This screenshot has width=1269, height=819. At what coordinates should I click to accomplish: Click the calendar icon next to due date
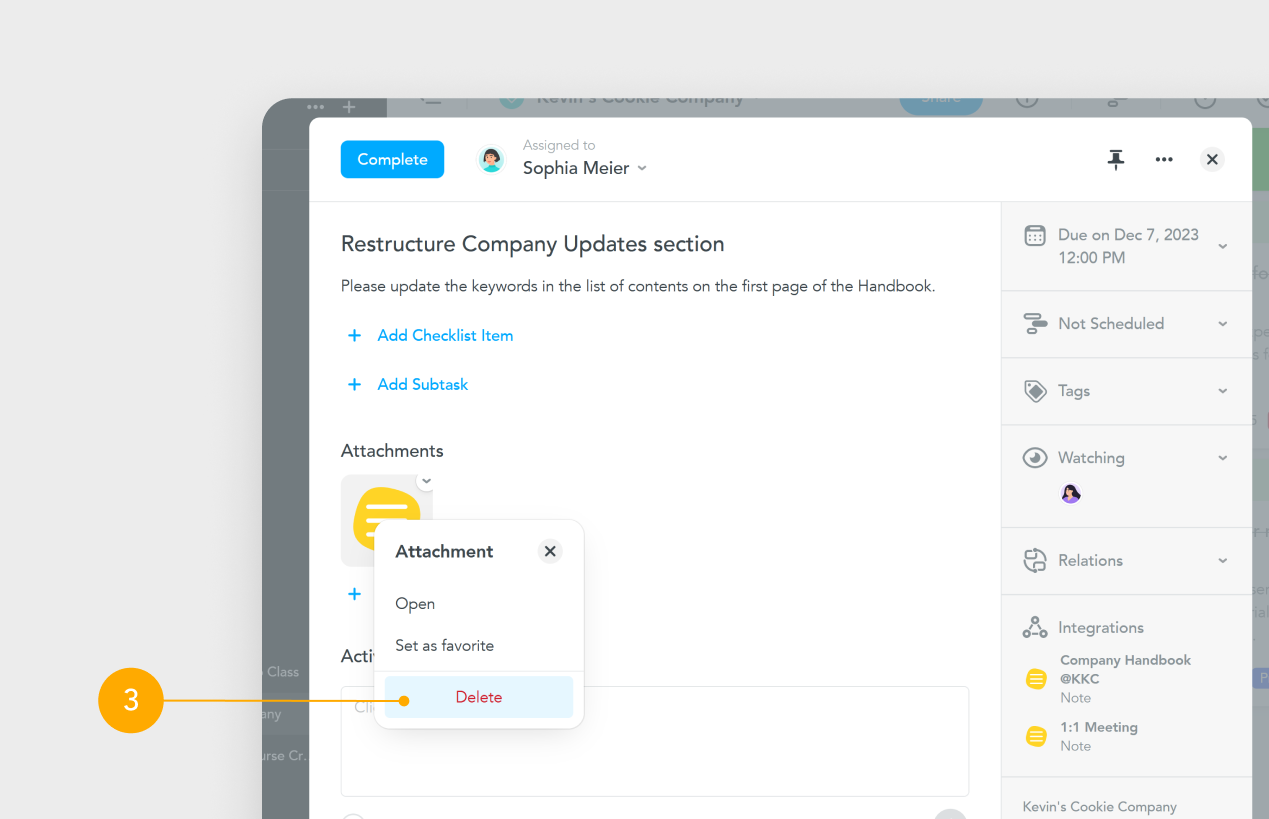click(x=1035, y=235)
